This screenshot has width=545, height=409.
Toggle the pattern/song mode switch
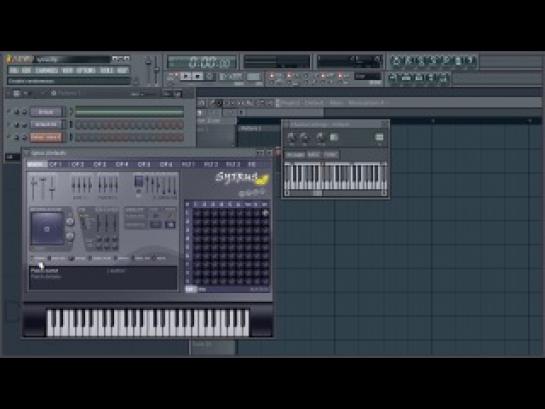[172, 76]
